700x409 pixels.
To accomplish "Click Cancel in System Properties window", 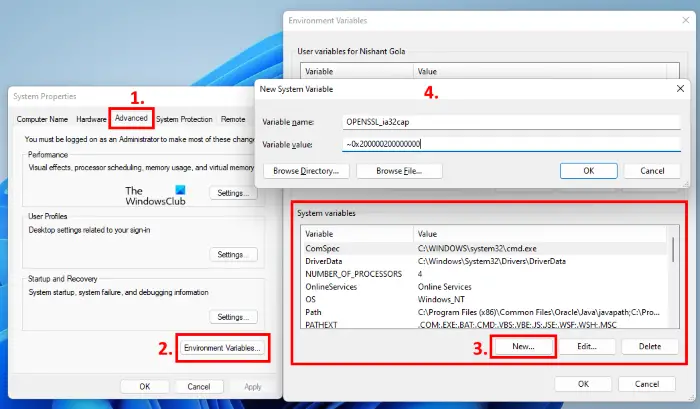I will pos(199,387).
